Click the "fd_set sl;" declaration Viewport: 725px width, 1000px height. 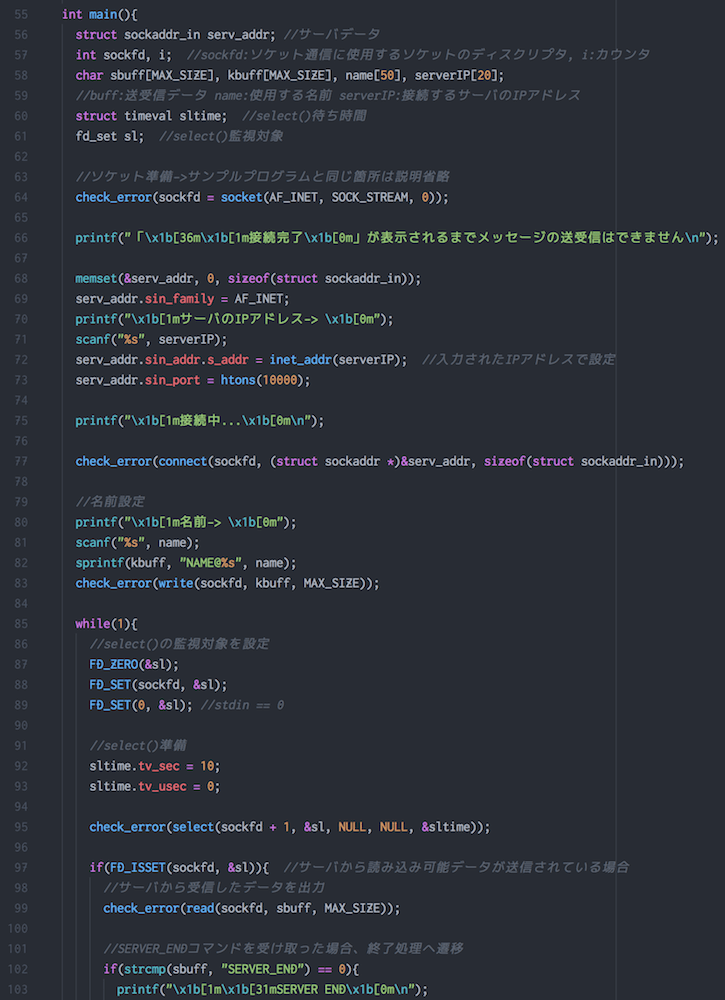tap(110, 136)
